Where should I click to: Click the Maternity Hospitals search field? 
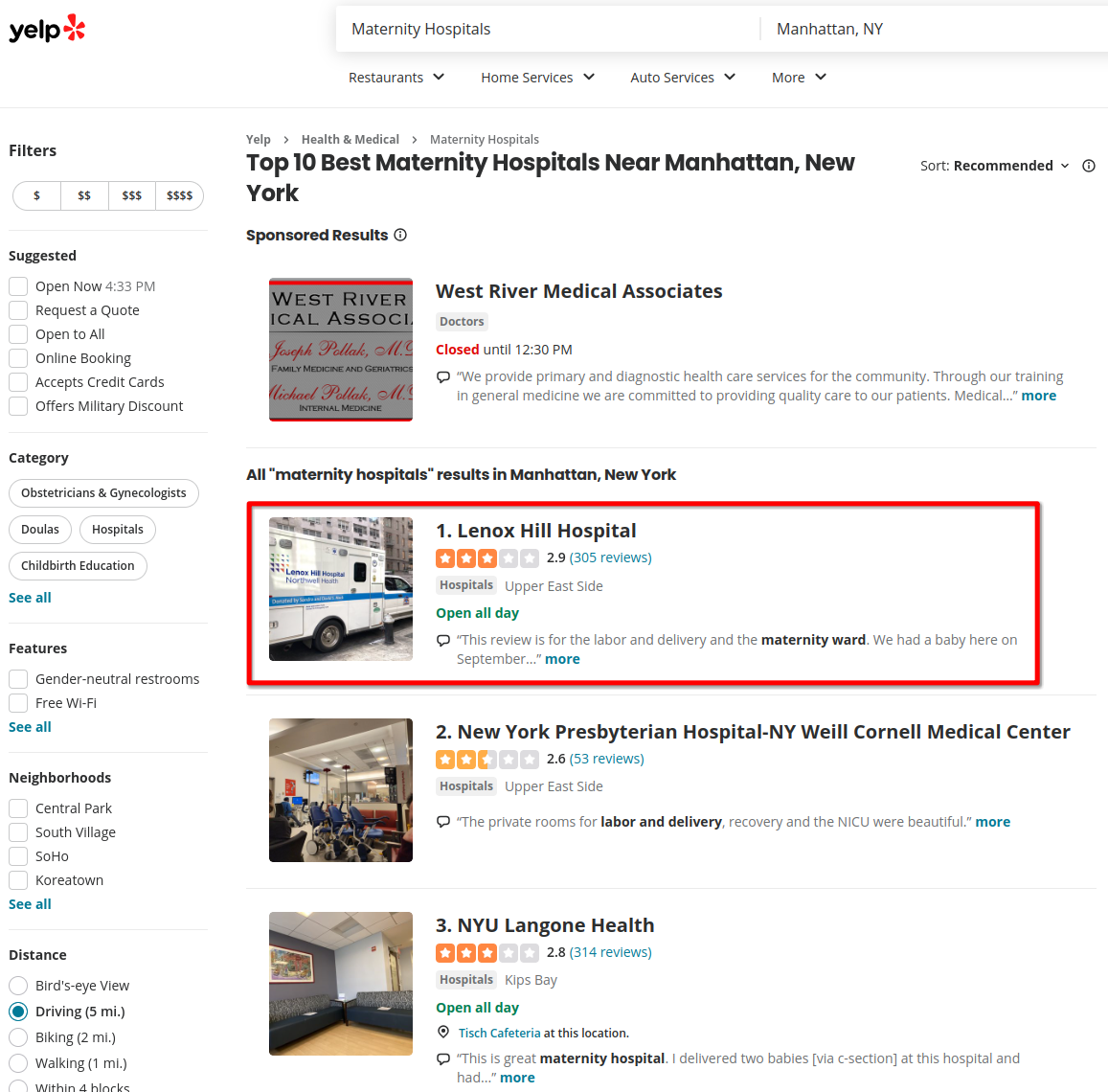tap(549, 29)
